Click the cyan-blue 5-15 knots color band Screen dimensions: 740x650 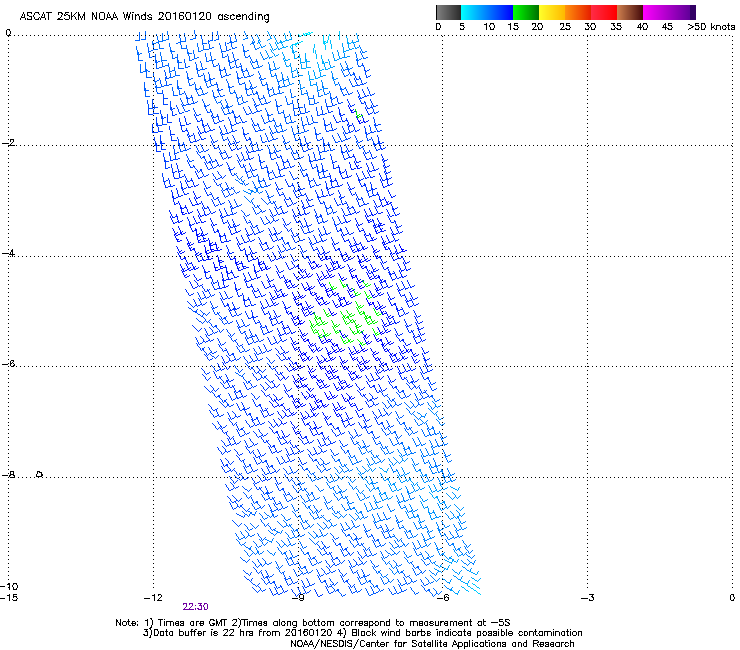pyautogui.click(x=487, y=12)
